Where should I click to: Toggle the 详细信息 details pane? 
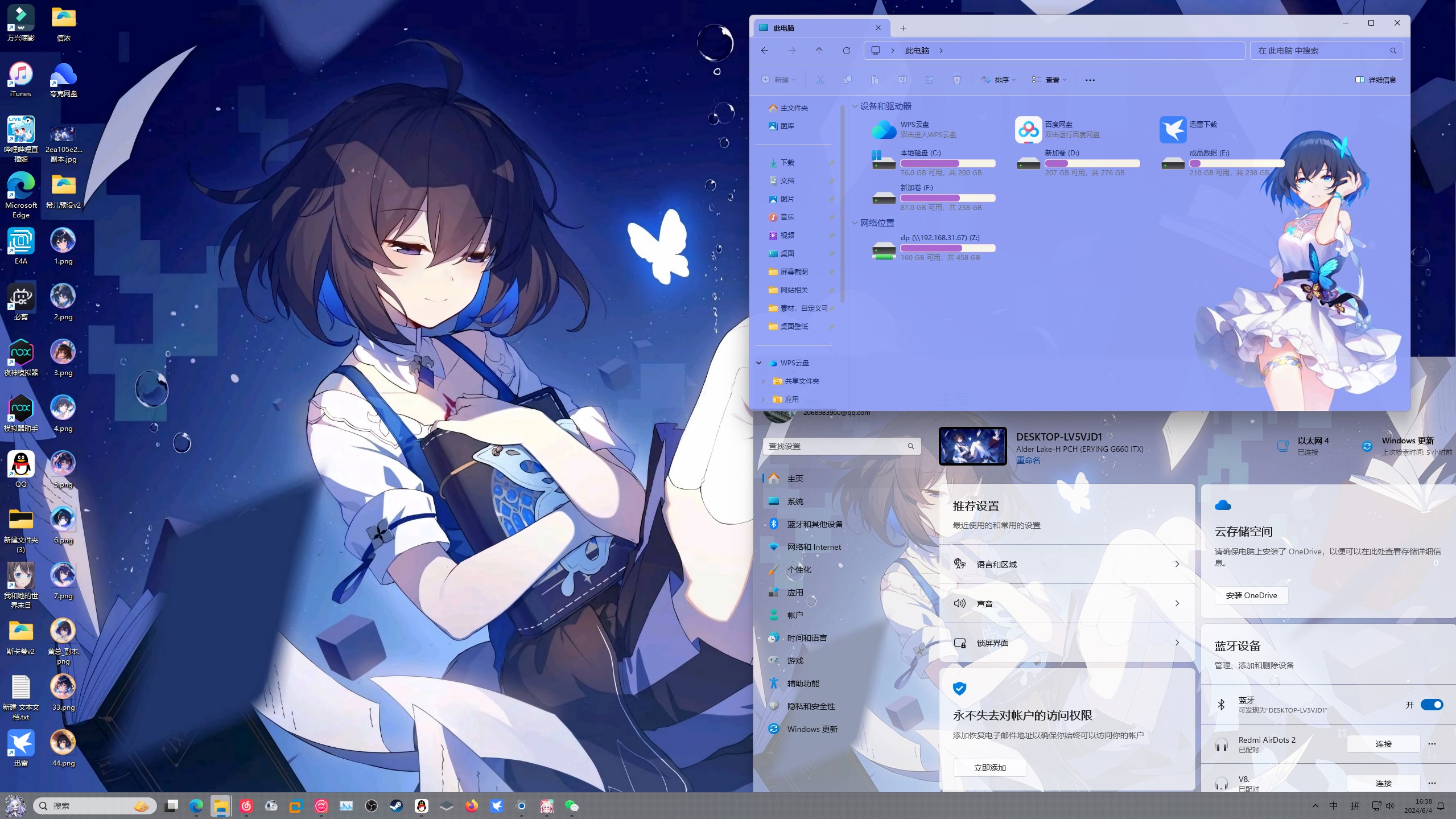(x=1375, y=80)
